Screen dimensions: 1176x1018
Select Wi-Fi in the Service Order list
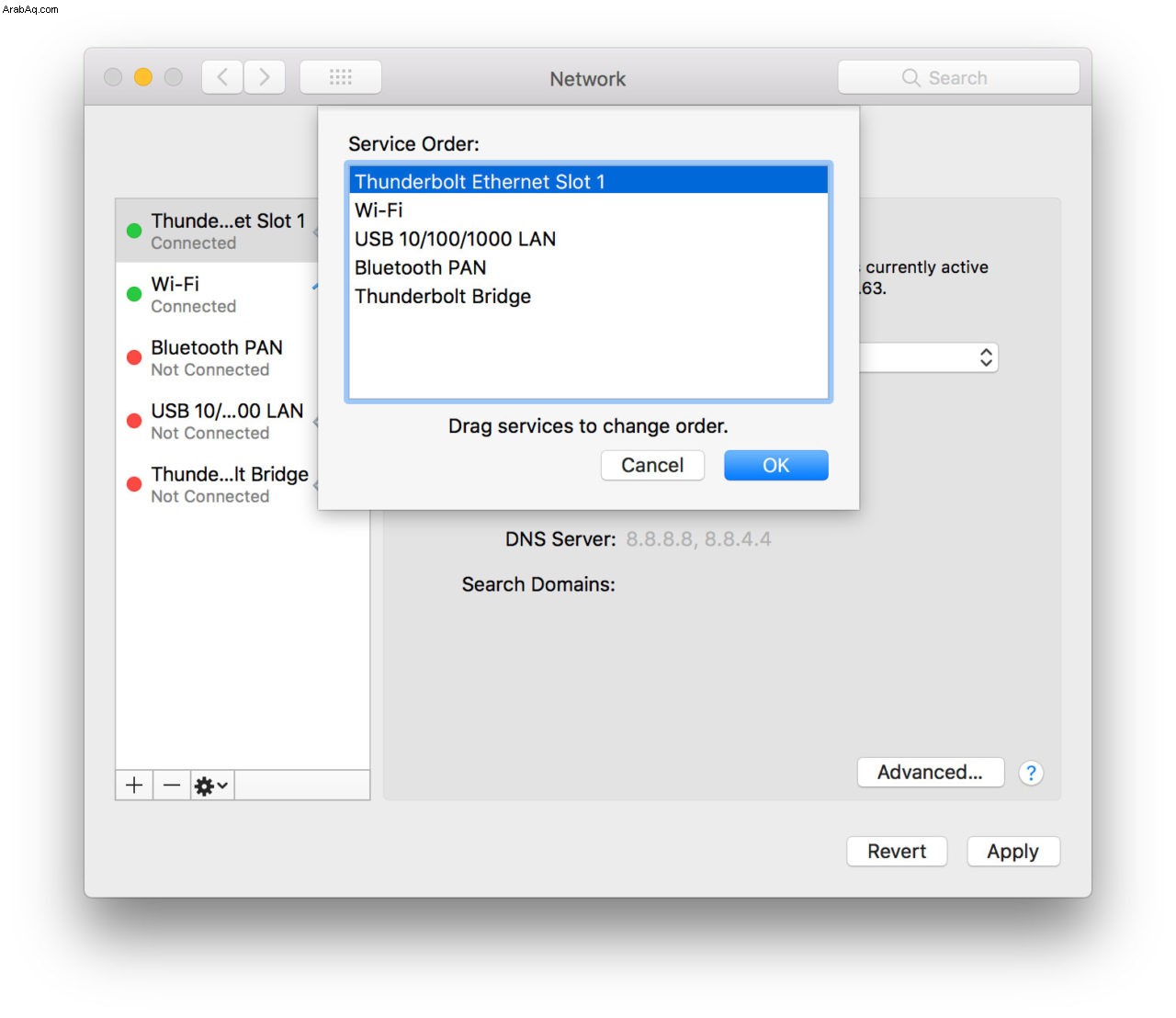[x=588, y=209]
